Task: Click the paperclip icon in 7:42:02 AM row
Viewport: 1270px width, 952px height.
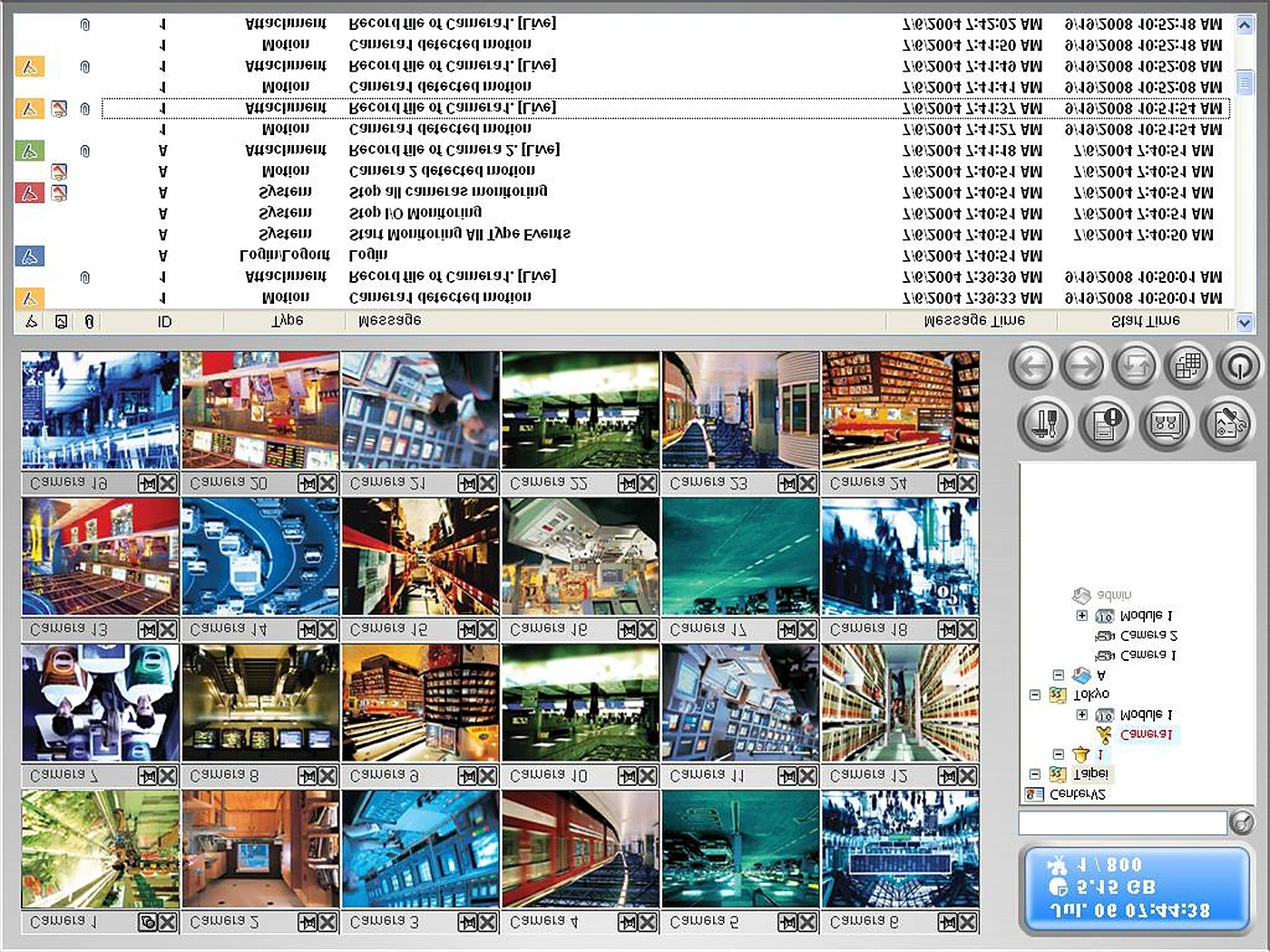Action: coord(85,24)
